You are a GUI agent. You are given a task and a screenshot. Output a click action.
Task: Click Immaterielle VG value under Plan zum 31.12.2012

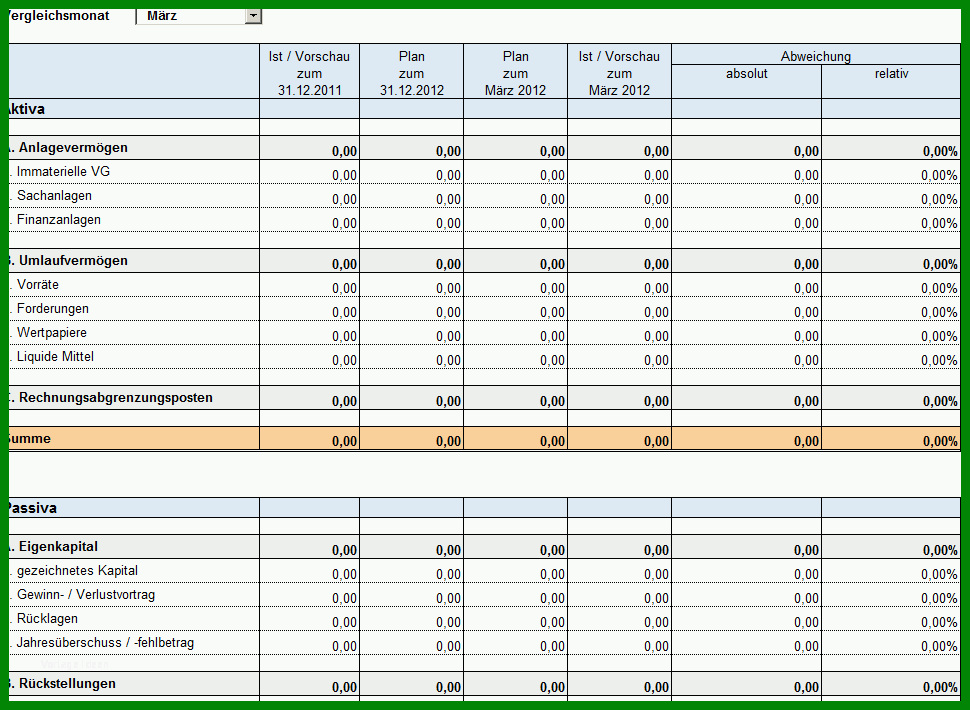448,175
